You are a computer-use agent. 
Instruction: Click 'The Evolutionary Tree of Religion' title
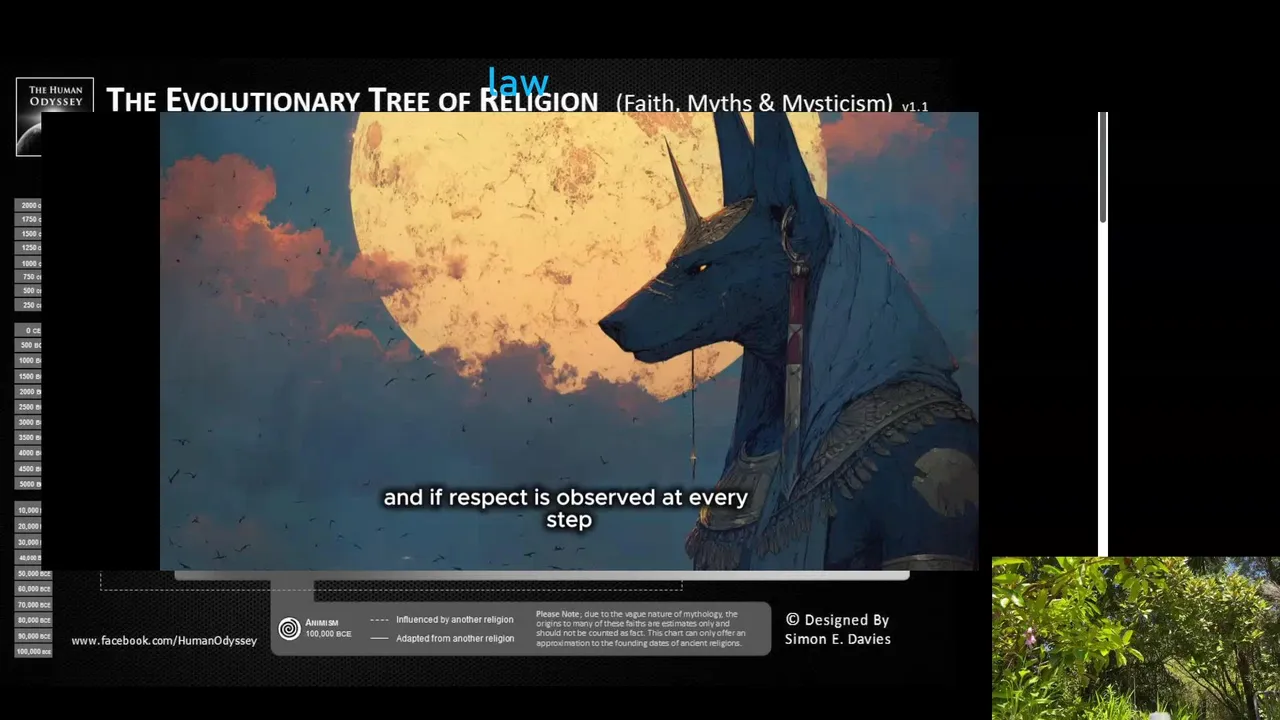click(x=352, y=100)
